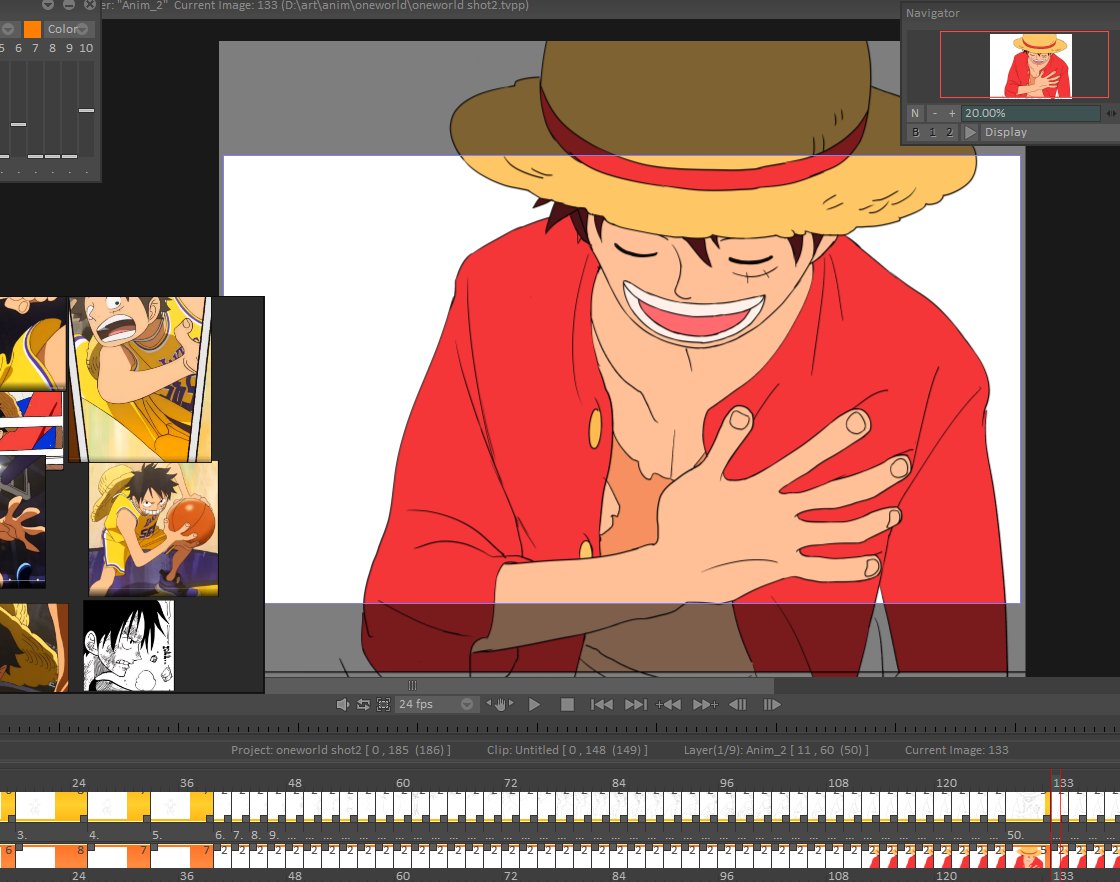The height and width of the screenshot is (882, 1120).
Task: Zoom in with Navigator plus button
Action: coord(951,113)
